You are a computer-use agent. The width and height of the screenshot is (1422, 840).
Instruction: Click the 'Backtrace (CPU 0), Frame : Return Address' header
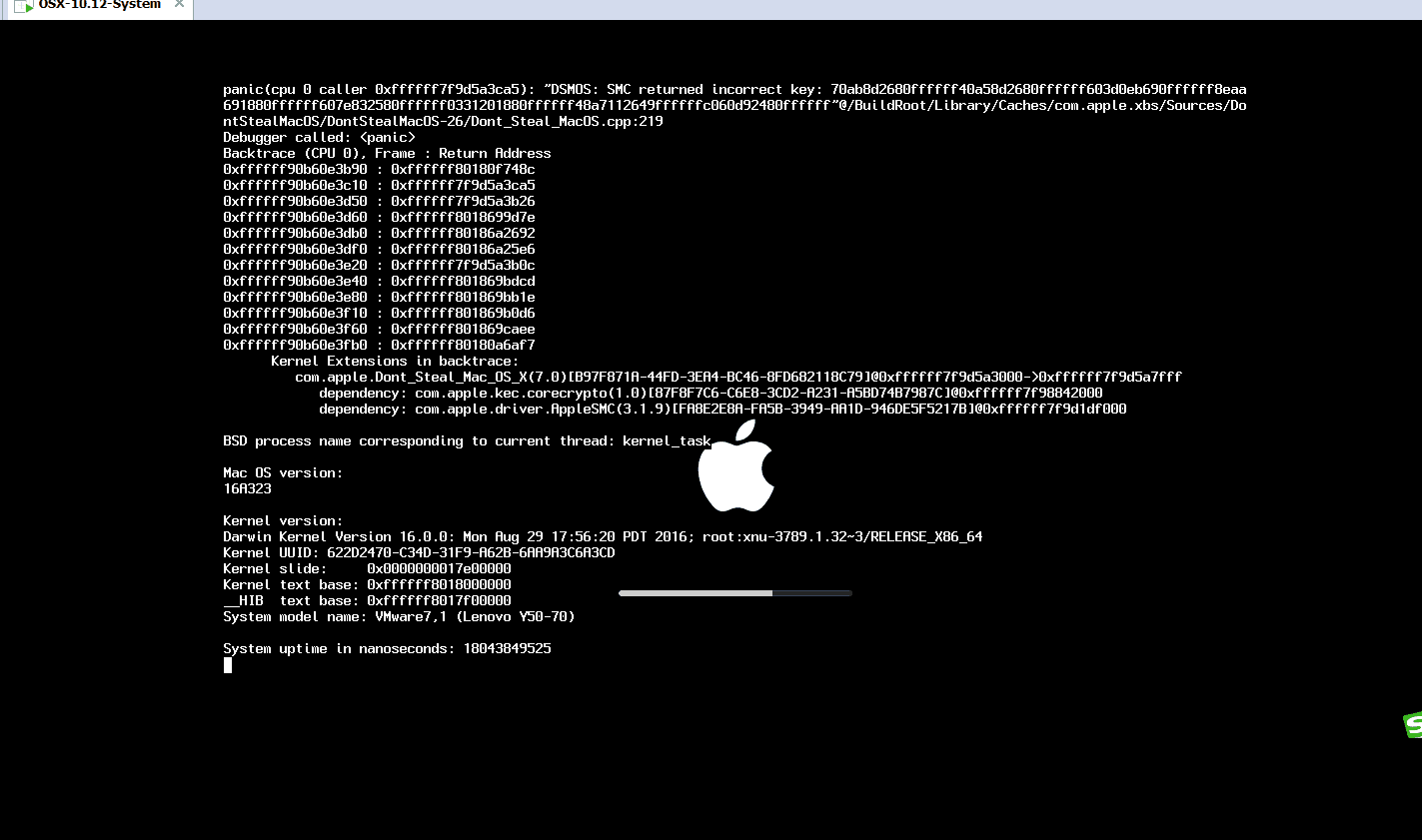387,153
